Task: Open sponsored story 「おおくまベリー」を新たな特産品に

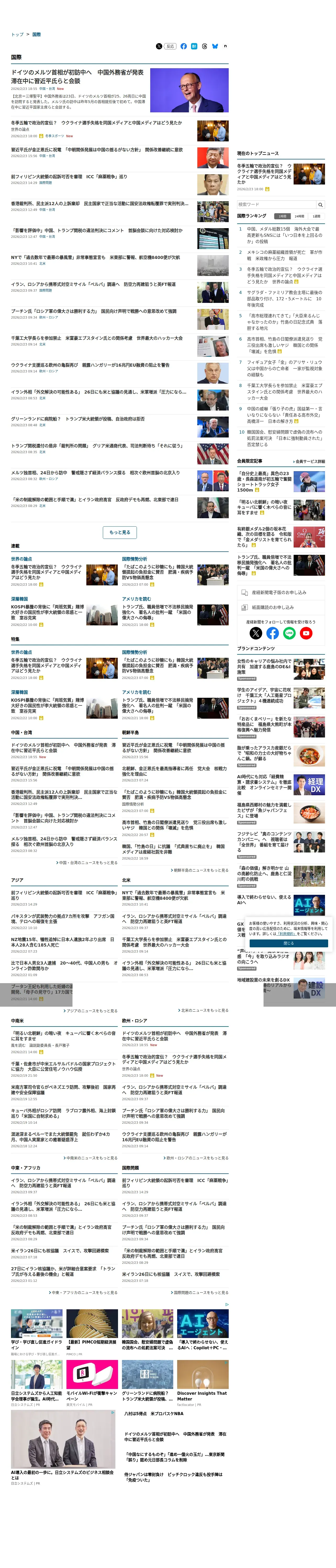Action: tap(264, 724)
